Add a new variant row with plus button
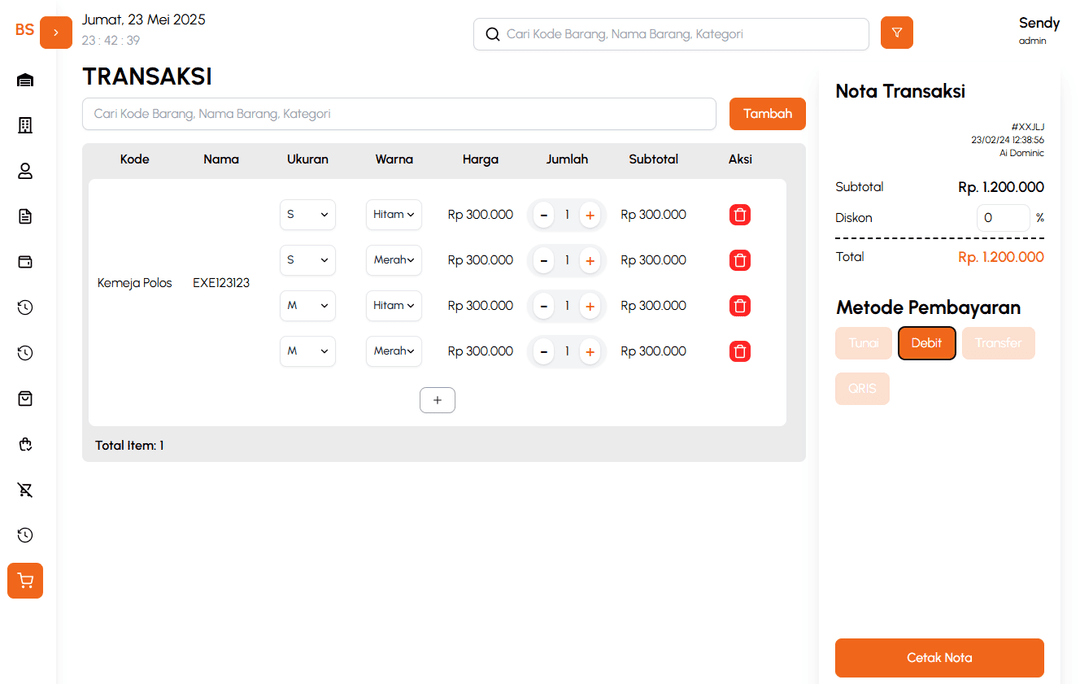 pyautogui.click(x=437, y=400)
